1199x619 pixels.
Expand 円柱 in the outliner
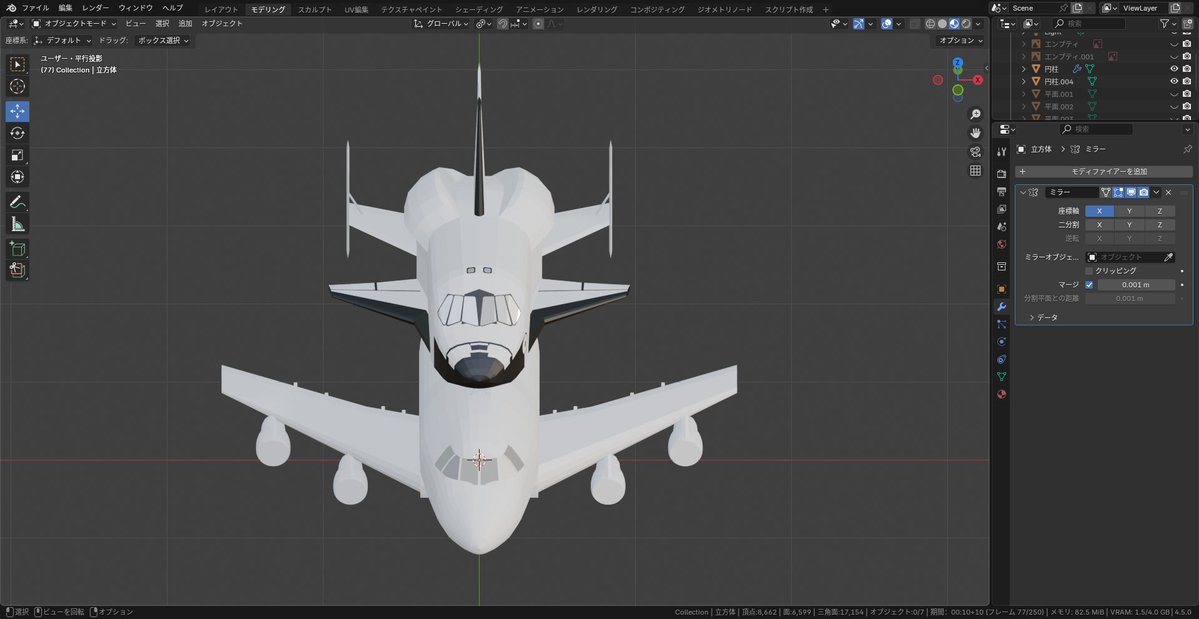pyautogui.click(x=1024, y=69)
